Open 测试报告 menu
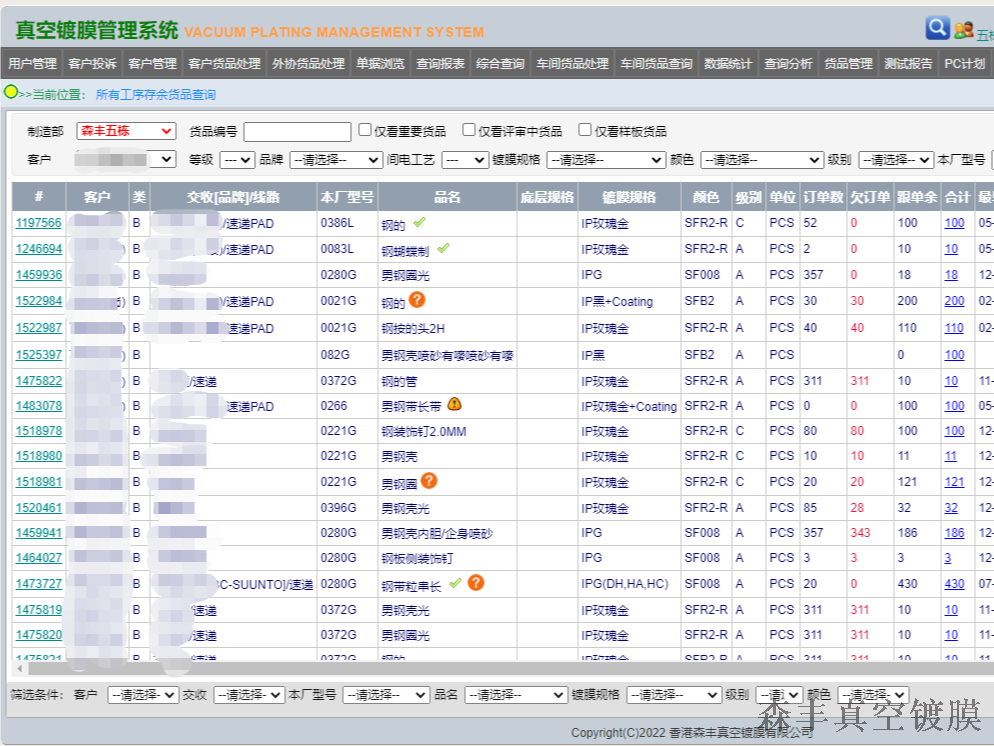This screenshot has height=746, width=994. point(908,63)
